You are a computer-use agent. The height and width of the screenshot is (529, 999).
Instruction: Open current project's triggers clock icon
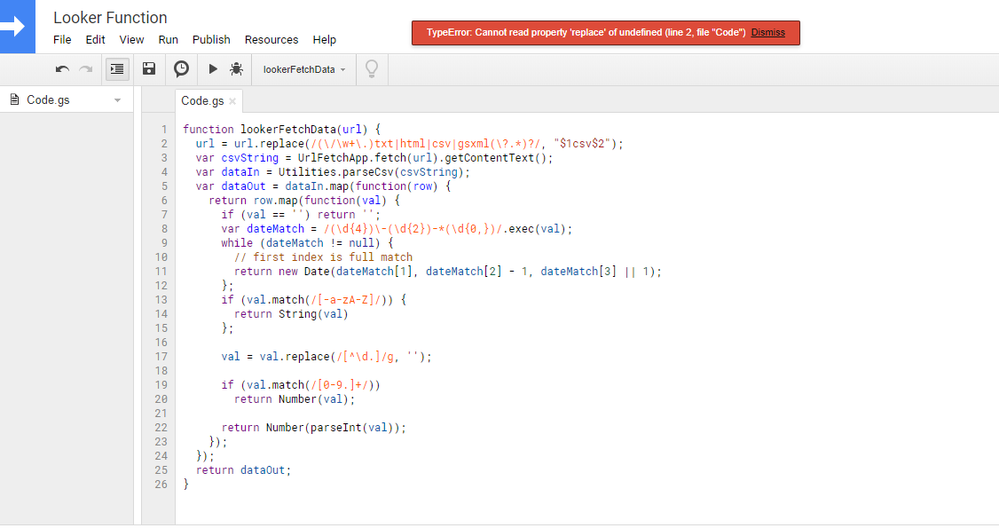[x=182, y=69]
